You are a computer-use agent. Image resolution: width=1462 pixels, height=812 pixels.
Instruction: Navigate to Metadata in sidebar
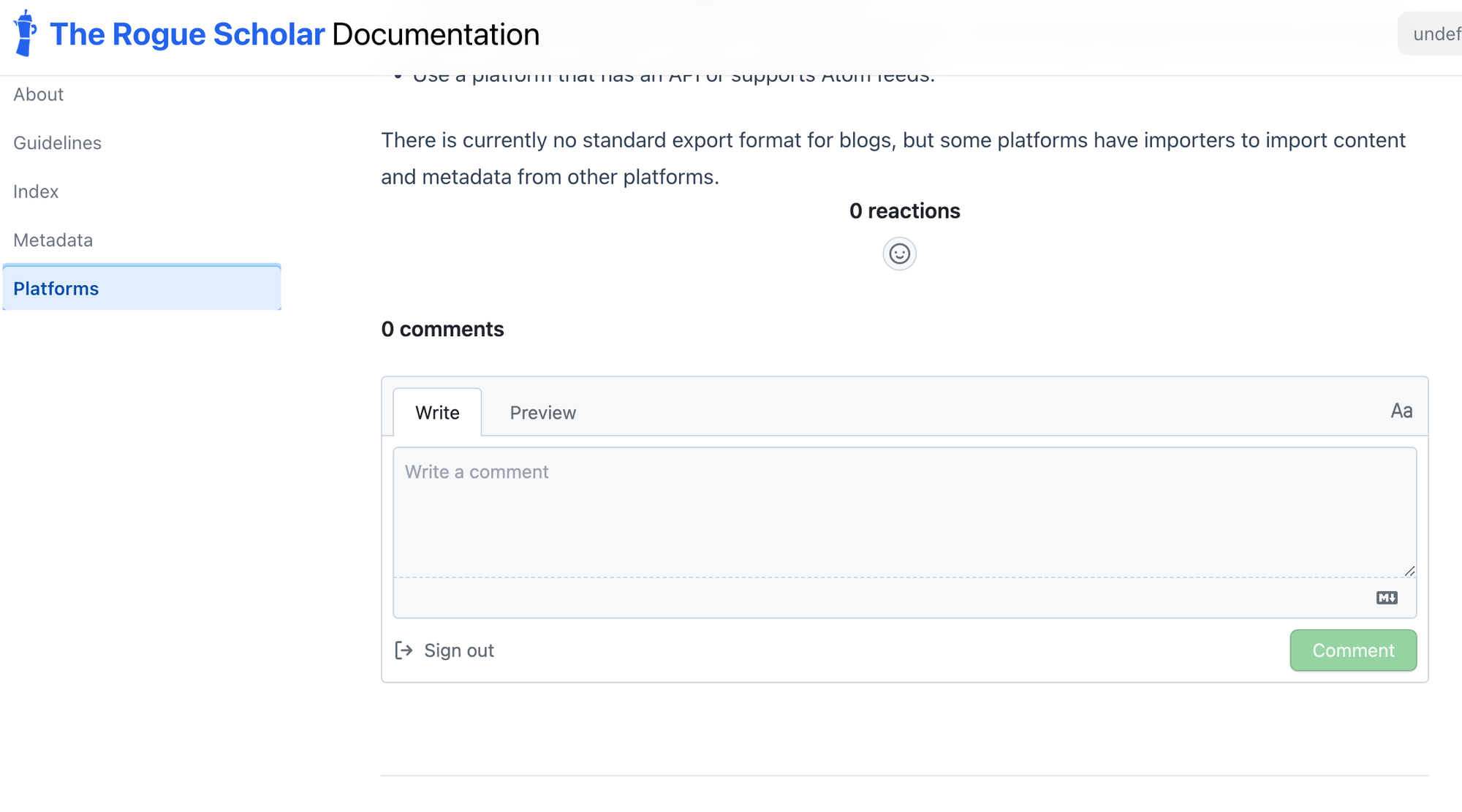tap(53, 240)
